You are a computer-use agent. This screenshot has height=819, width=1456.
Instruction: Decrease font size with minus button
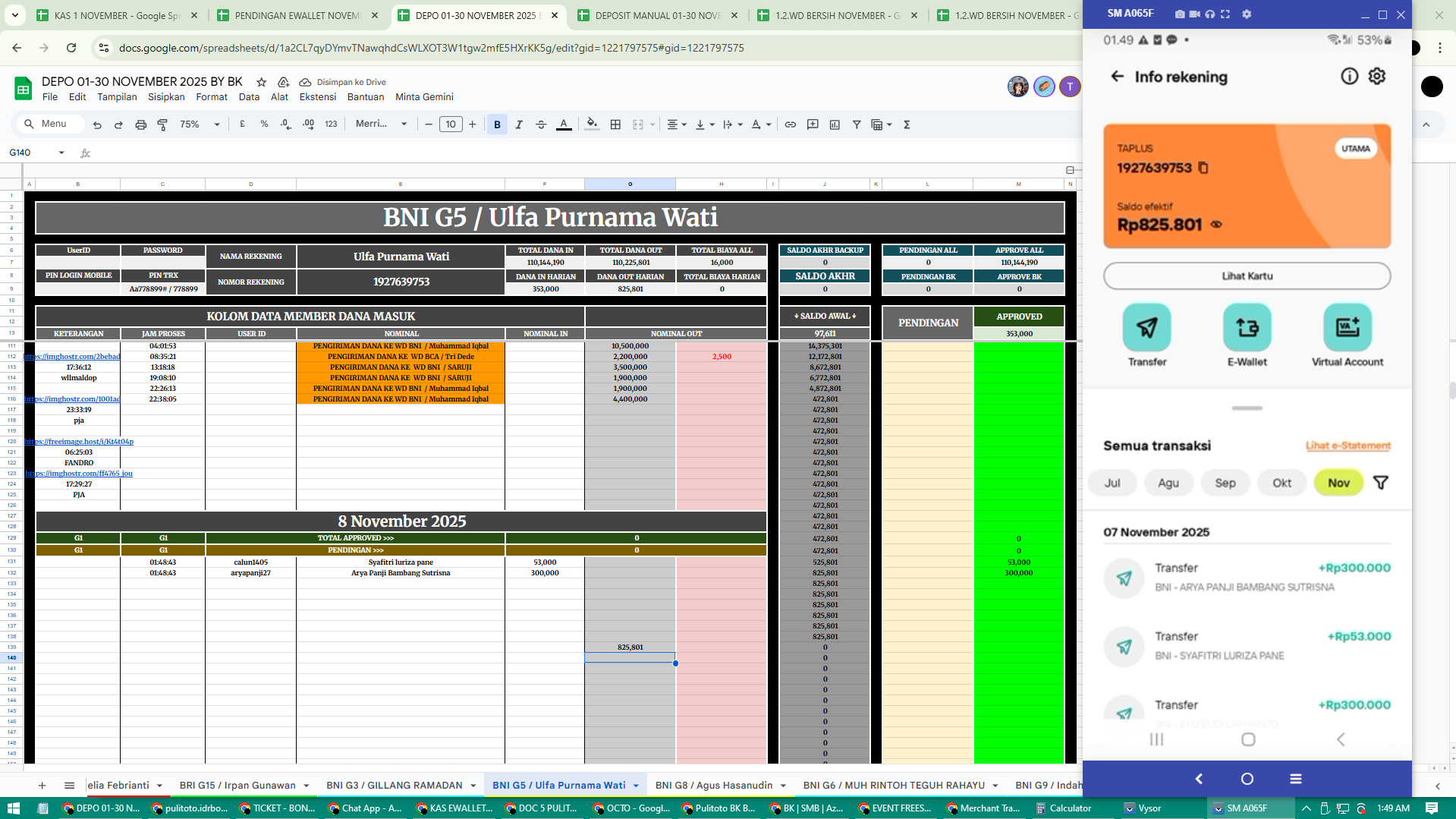click(x=429, y=124)
